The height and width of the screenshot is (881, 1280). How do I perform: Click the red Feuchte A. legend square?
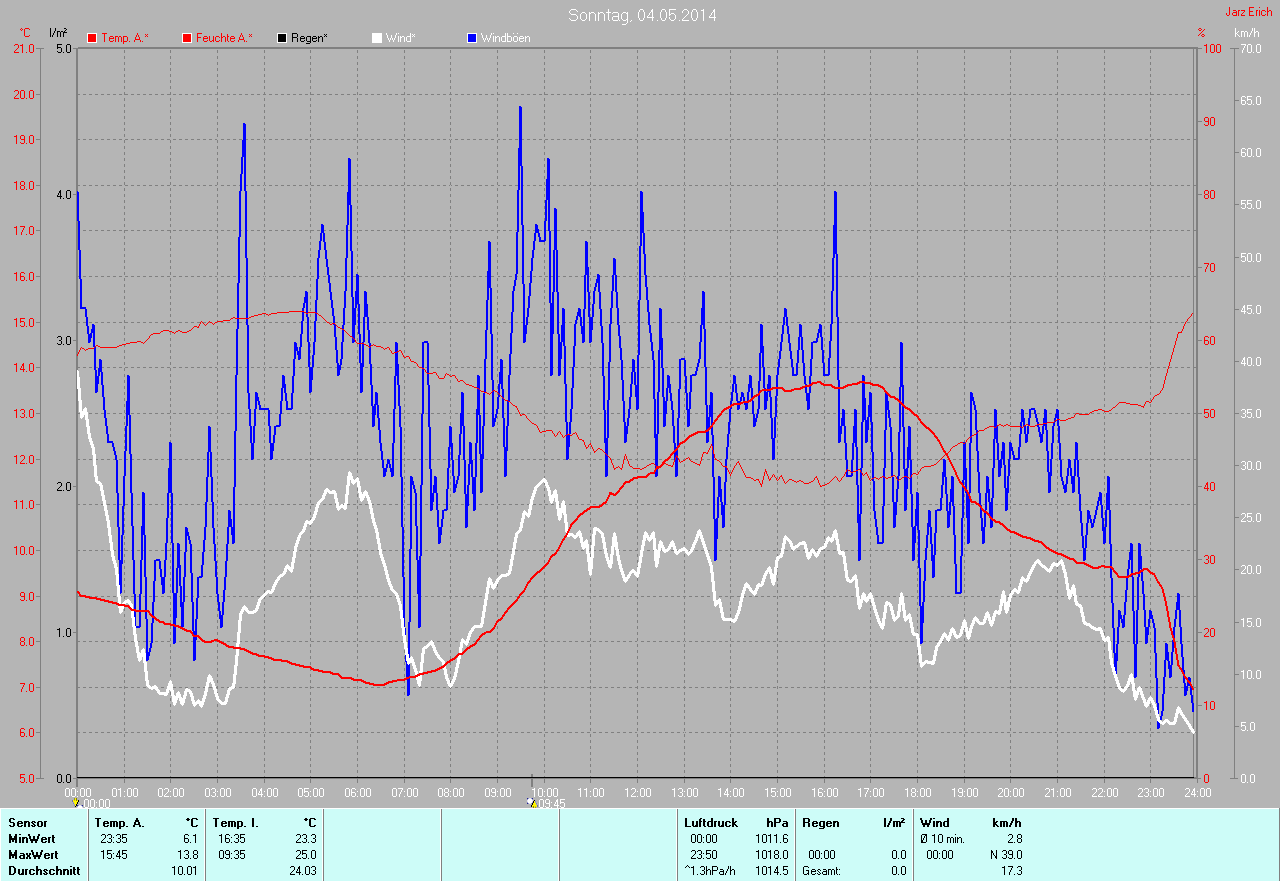coord(187,38)
